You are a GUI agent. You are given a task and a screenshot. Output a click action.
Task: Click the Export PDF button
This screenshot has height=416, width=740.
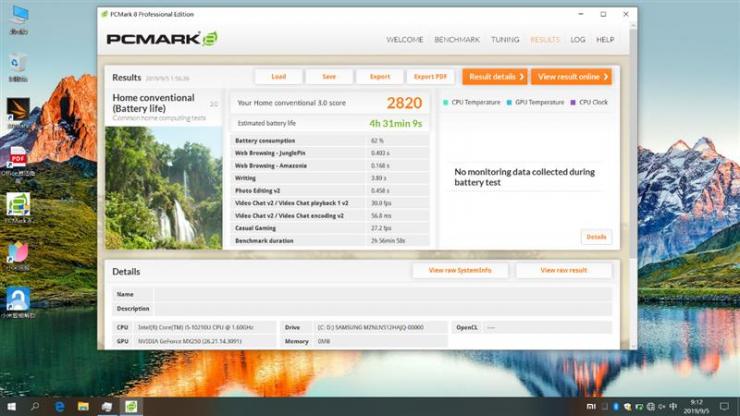click(430, 76)
